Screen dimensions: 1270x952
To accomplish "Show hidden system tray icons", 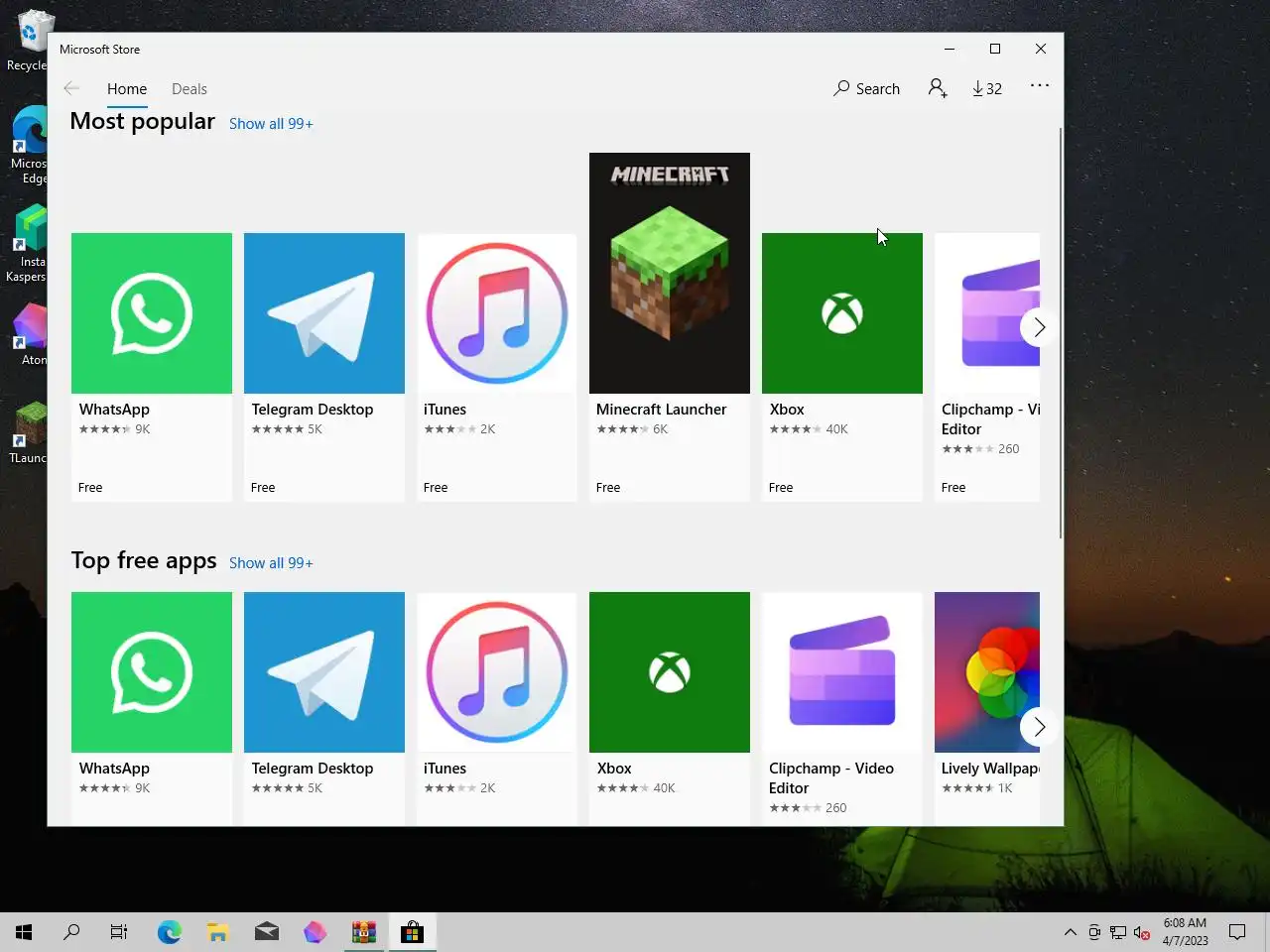I will 1070,932.
